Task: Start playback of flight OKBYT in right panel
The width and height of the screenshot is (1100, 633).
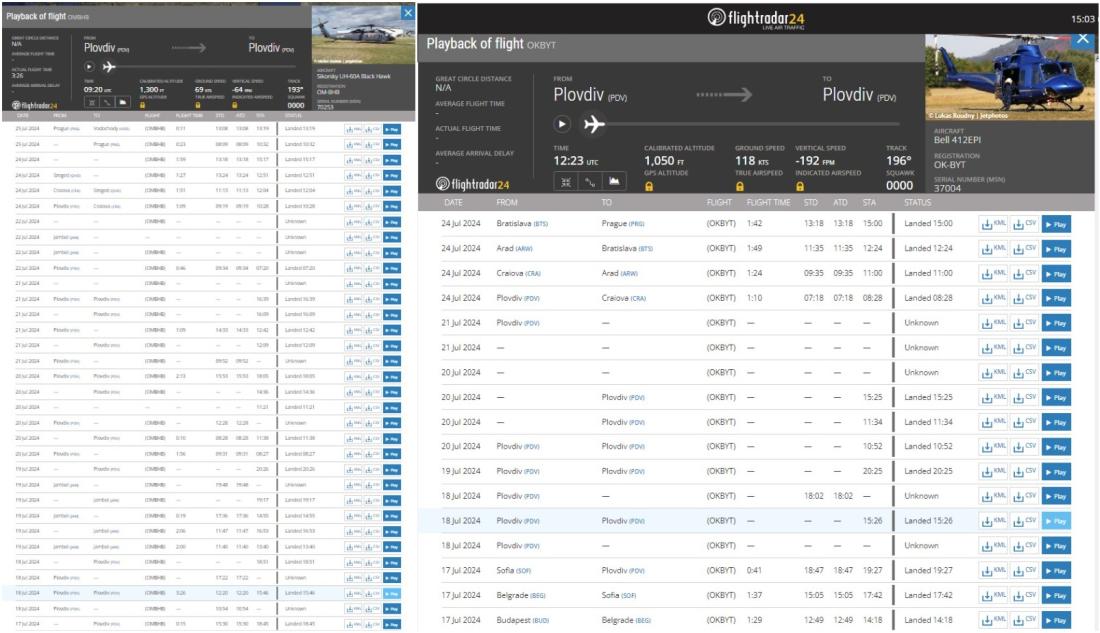Action: pyautogui.click(x=562, y=124)
